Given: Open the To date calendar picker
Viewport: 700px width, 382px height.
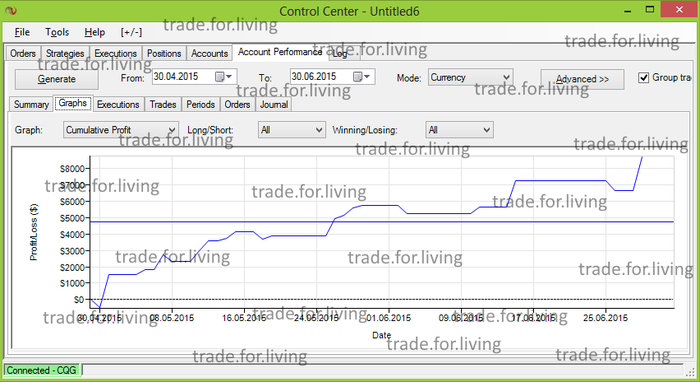Looking at the screenshot, I should (x=361, y=77).
